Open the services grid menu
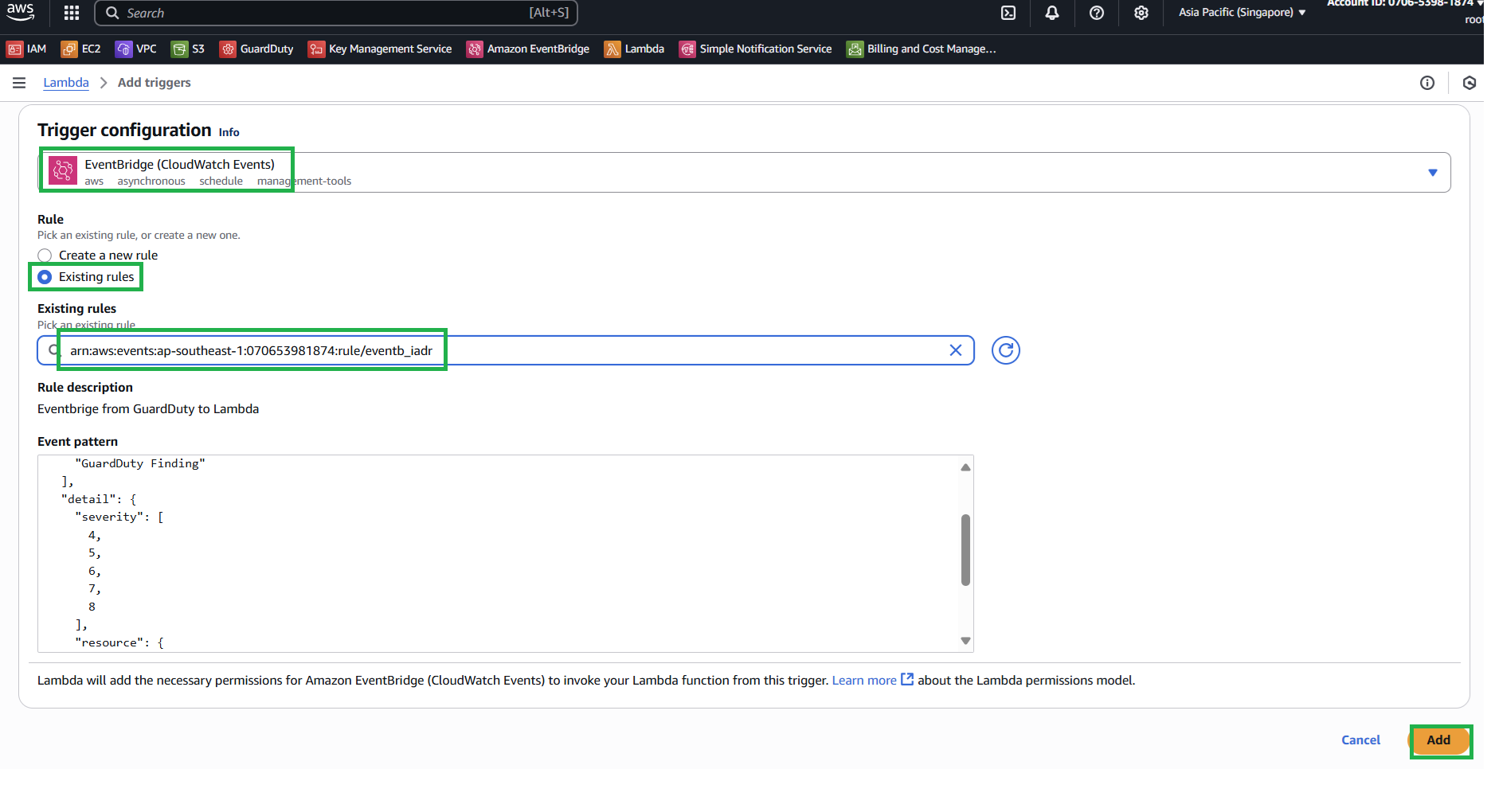This screenshot has height=812, width=1487. pos(72,13)
